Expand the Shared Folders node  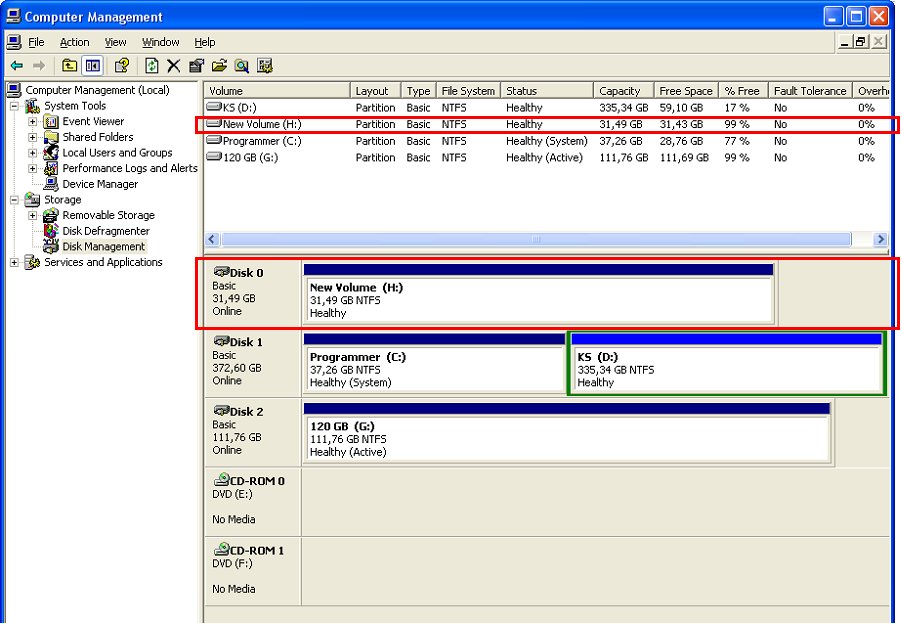33,137
